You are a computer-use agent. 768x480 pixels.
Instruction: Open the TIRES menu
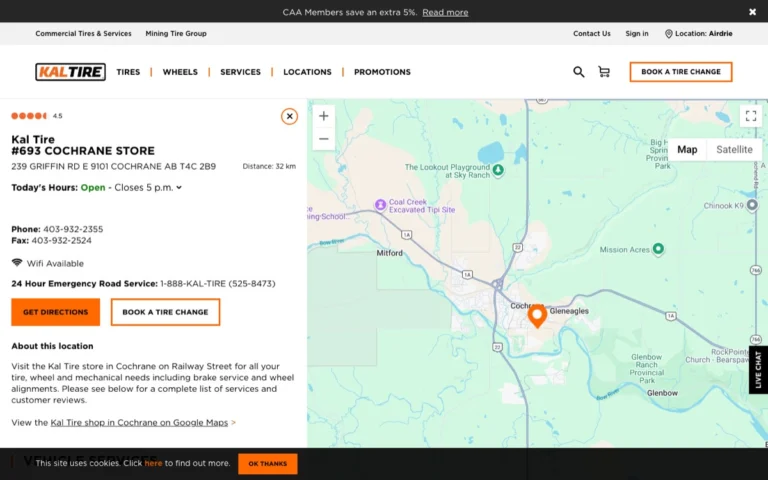pos(128,72)
